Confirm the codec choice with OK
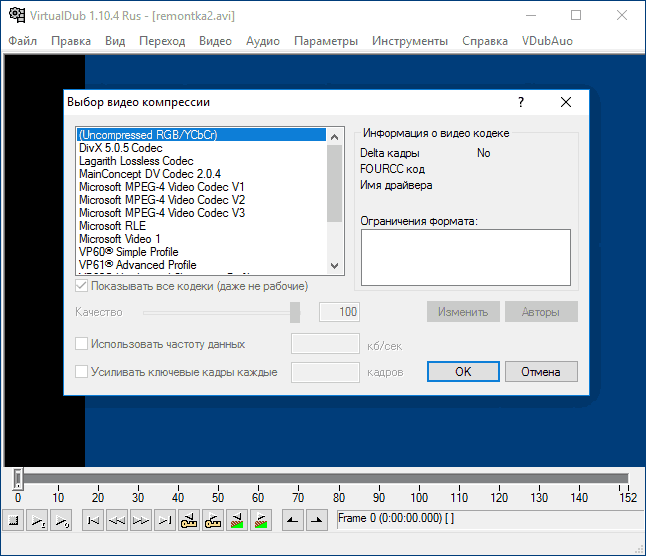This screenshot has height=556, width=646. [x=463, y=371]
